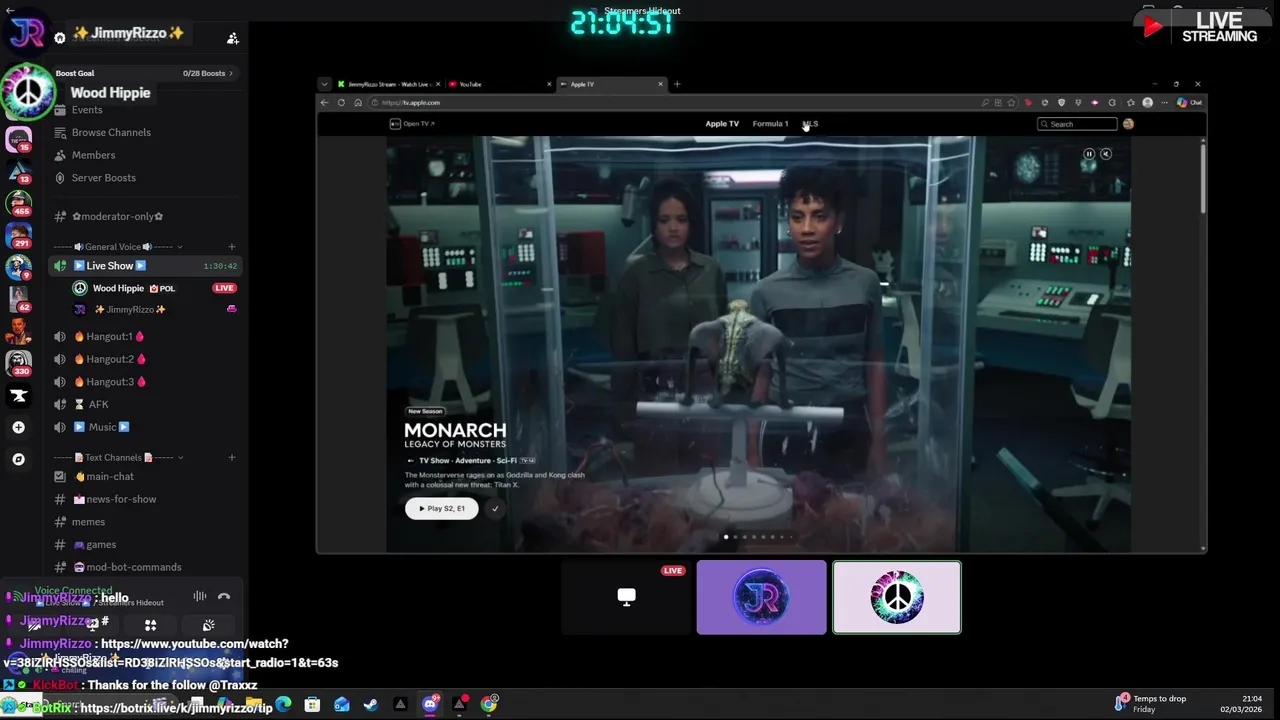Open Apple TV account avatar
The height and width of the screenshot is (720, 1280).
[1128, 124]
